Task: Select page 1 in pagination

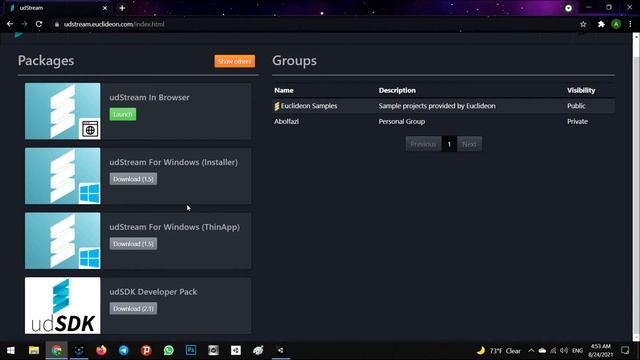Action: [x=449, y=144]
